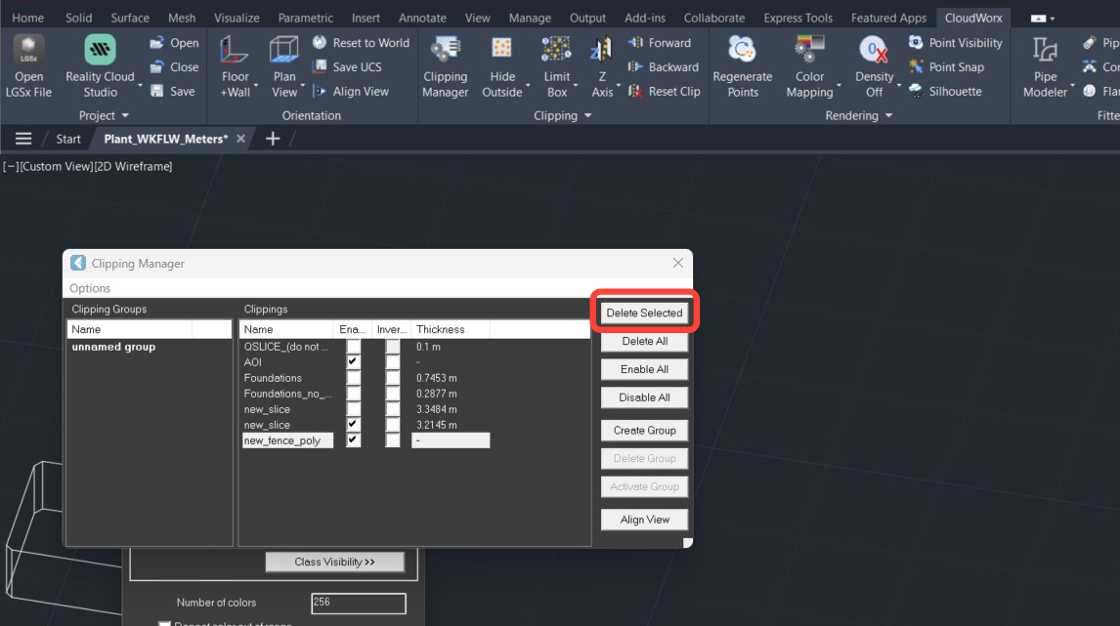
Task: Select Plan View tool
Action: [x=284, y=66]
